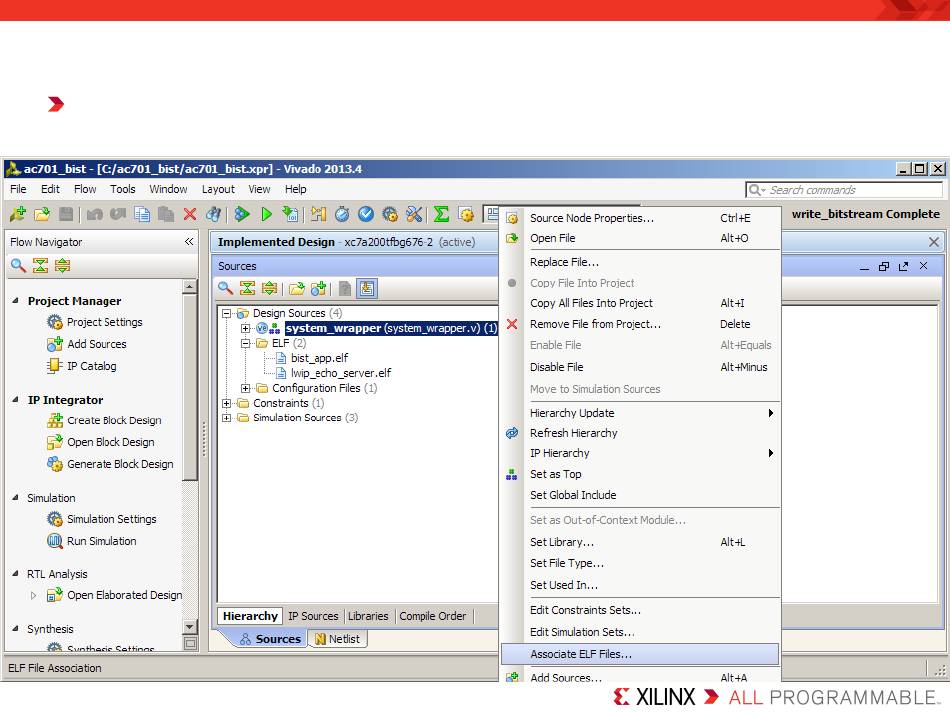950x713 pixels.
Task: Click Add Sources in Flow Navigator
Action: pos(96,344)
